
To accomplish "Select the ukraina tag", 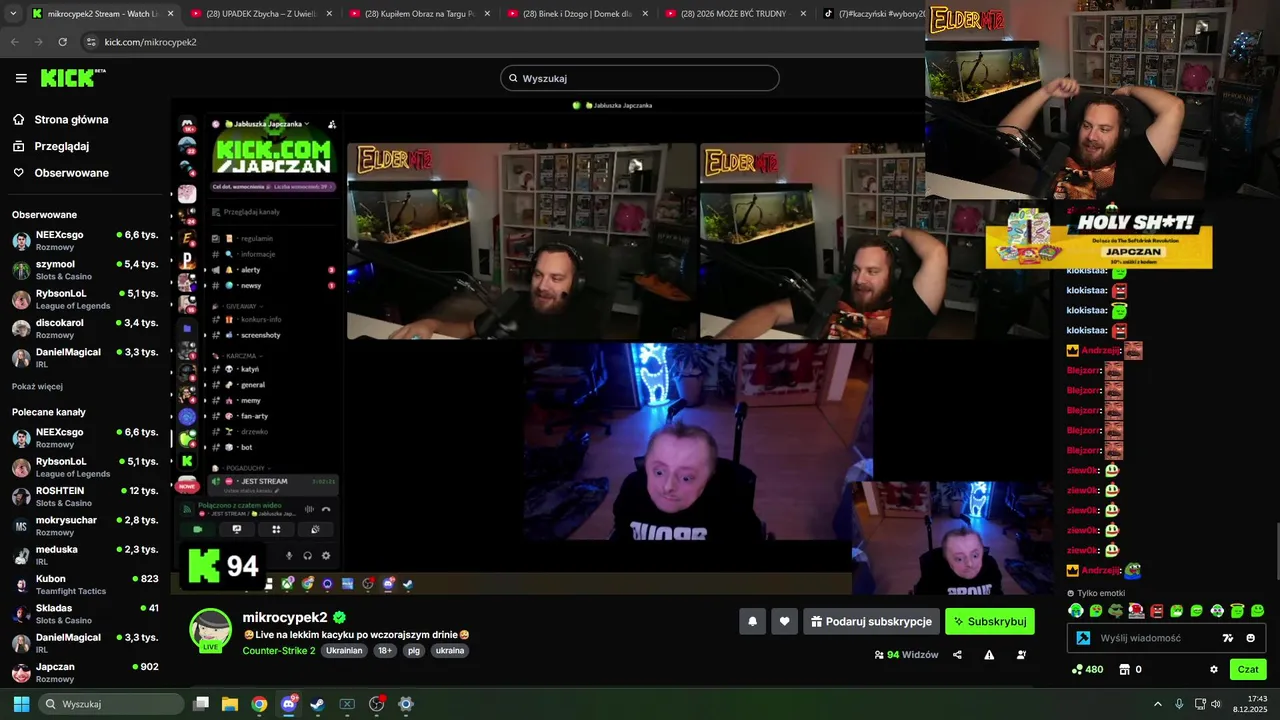I will (x=450, y=650).
